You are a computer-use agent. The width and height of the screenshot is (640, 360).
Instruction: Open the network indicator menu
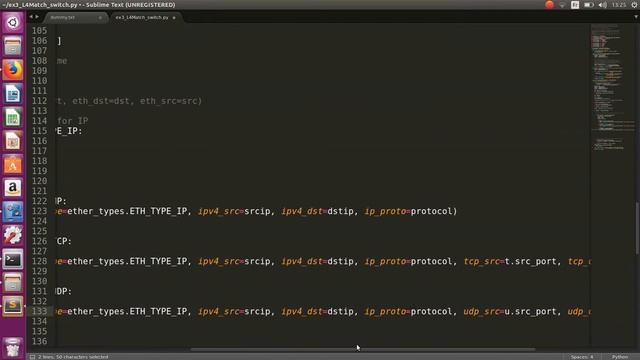tap(562, 5)
